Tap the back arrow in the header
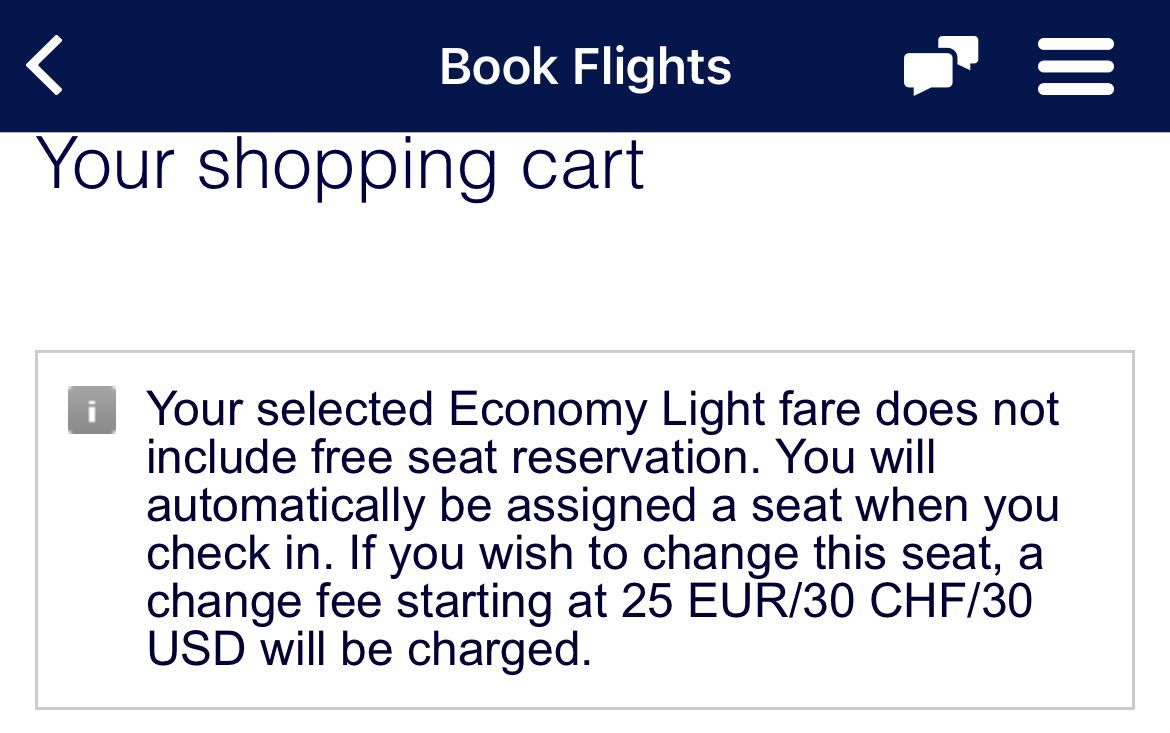The height and width of the screenshot is (733, 1170). (x=44, y=66)
